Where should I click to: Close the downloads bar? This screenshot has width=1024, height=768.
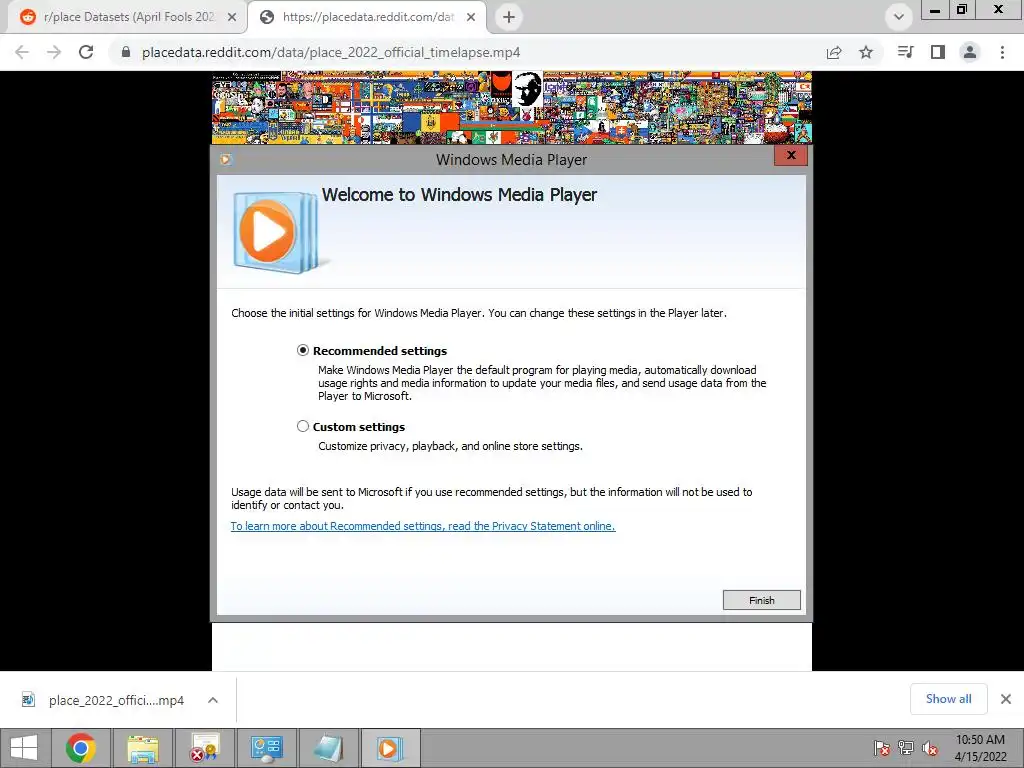pos(1006,699)
